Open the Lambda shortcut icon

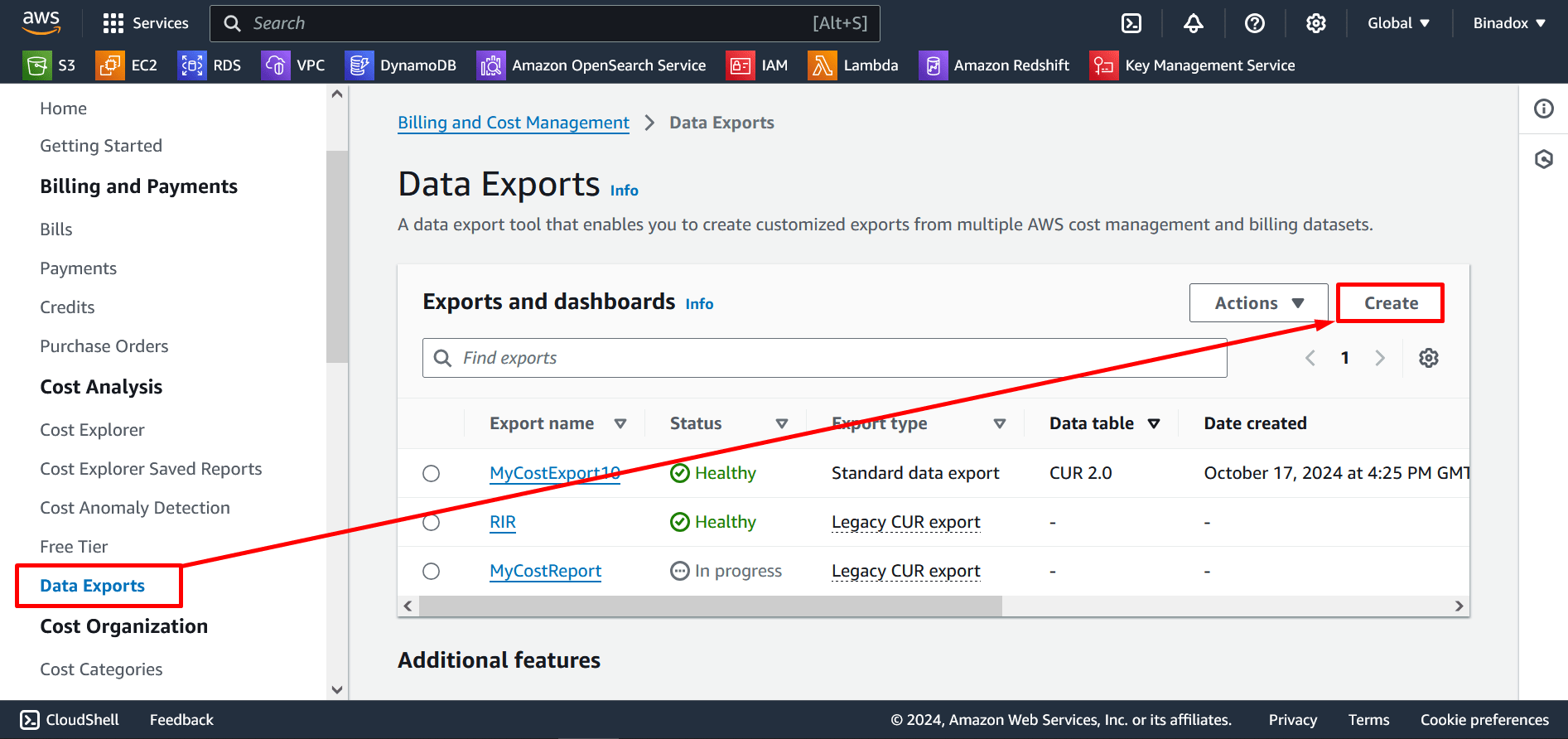pos(822,65)
